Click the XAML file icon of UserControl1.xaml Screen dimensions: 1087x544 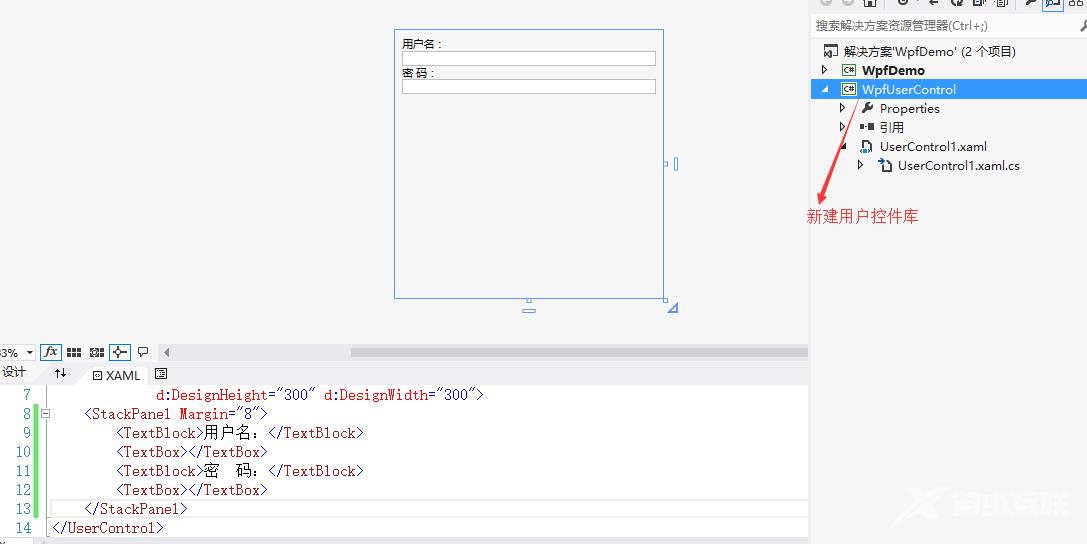867,146
